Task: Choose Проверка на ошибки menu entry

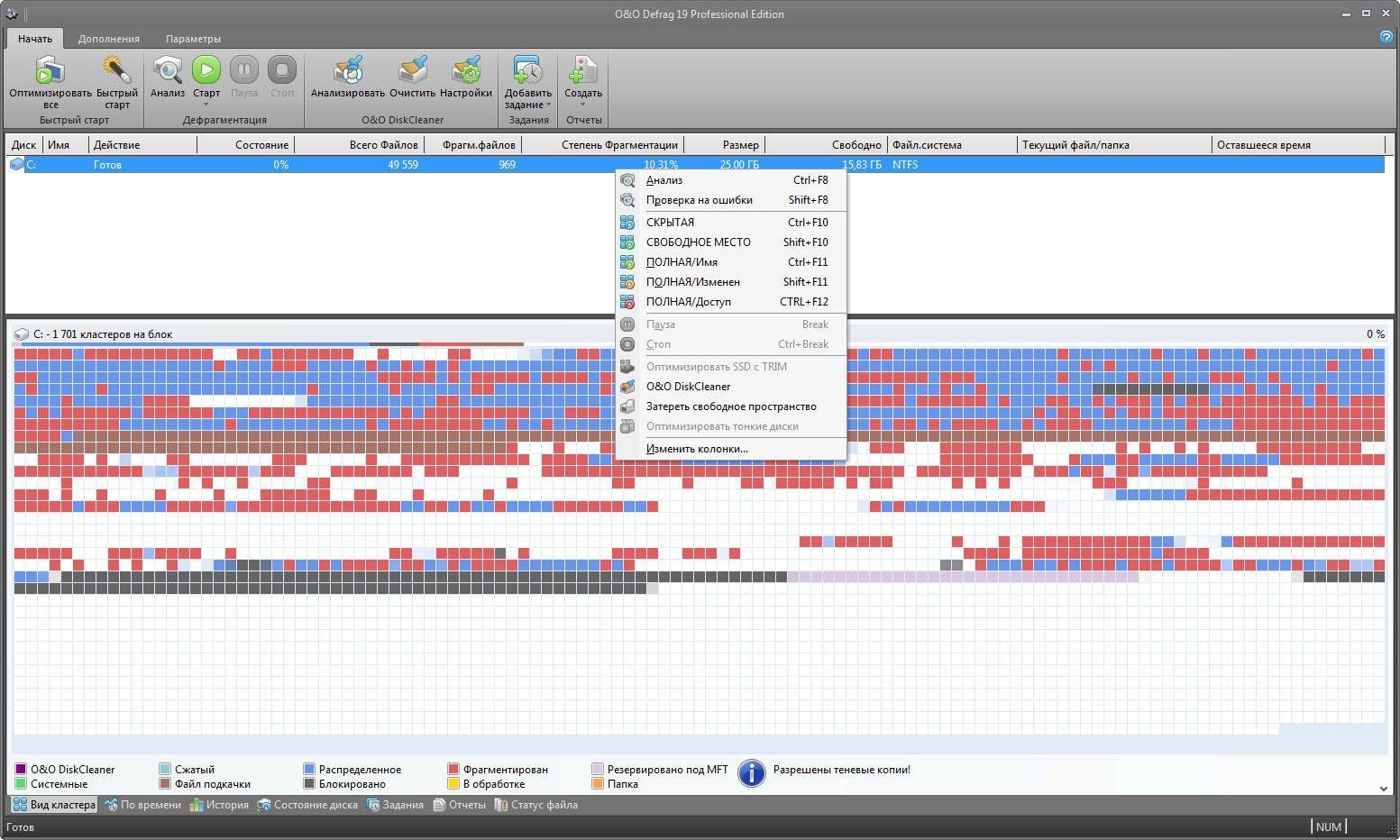Action: coord(731,200)
